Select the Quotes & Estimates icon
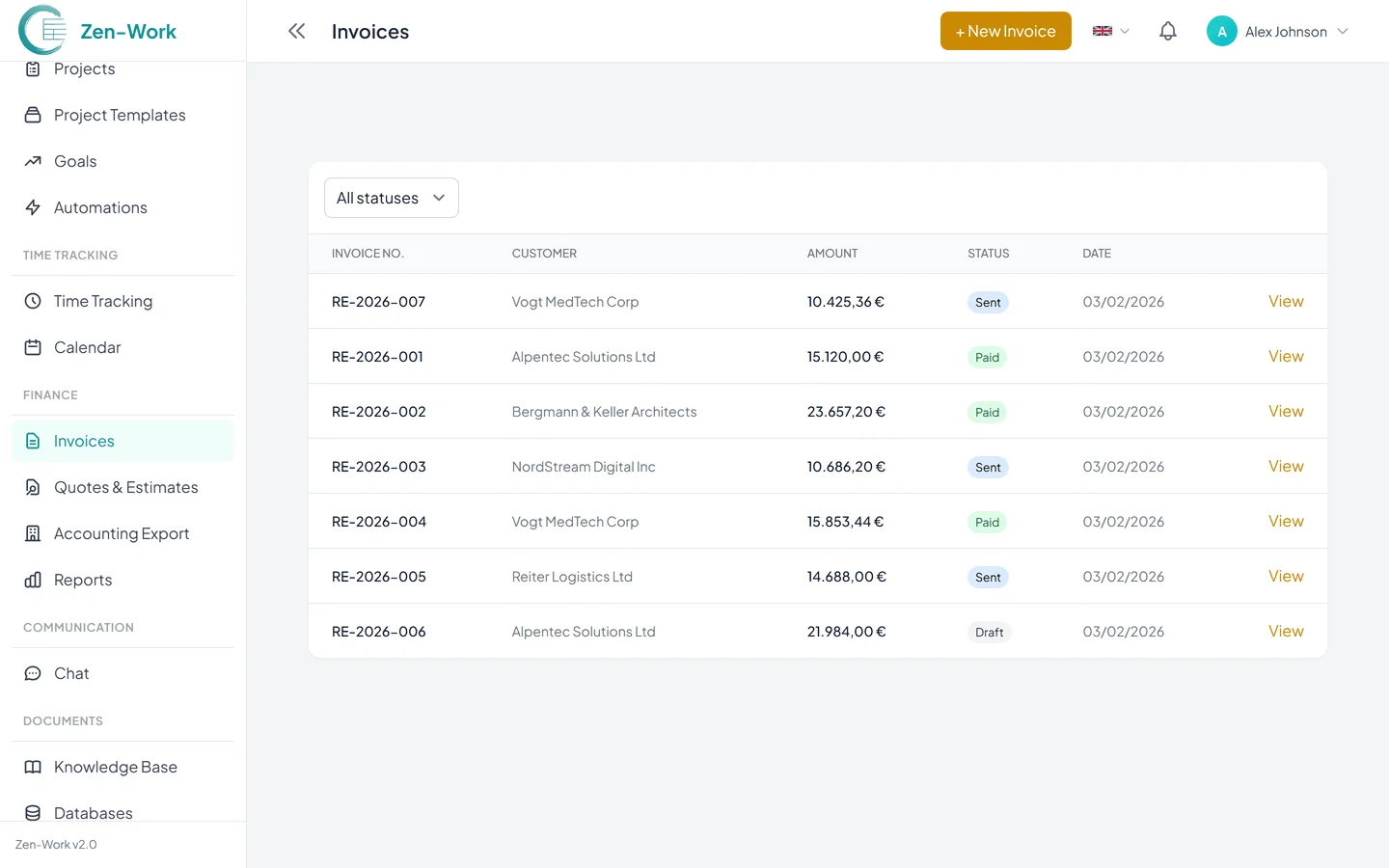 click(x=33, y=487)
